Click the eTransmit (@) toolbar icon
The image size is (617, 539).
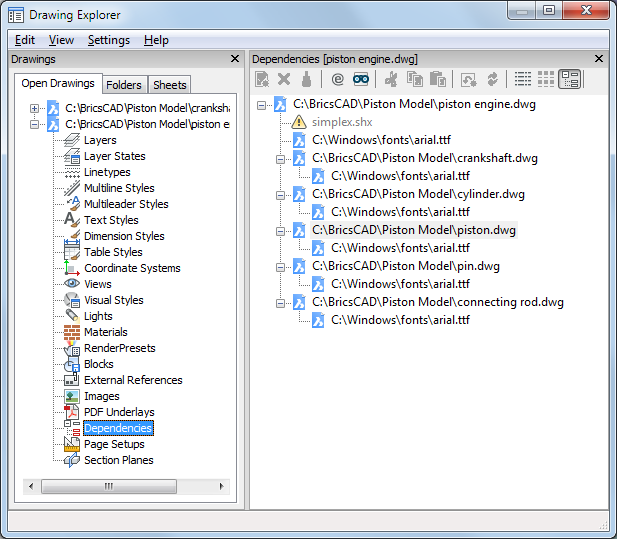338,79
